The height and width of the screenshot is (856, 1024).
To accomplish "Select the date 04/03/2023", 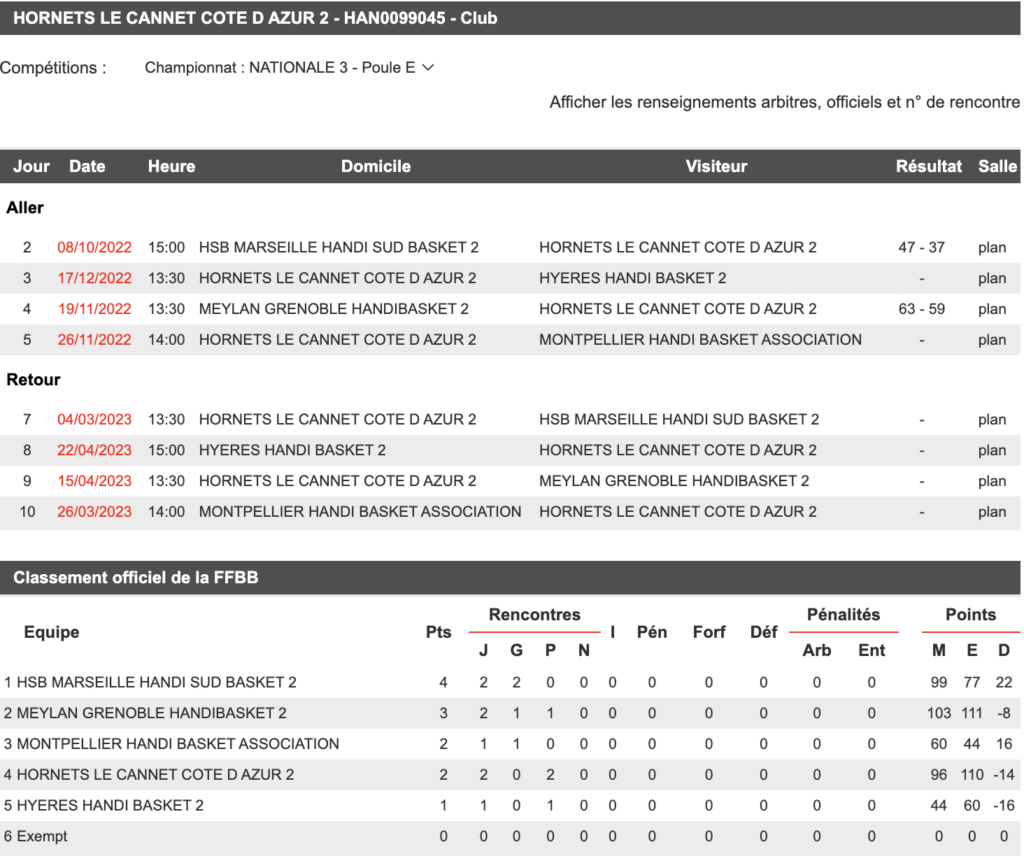I will (x=95, y=419).
